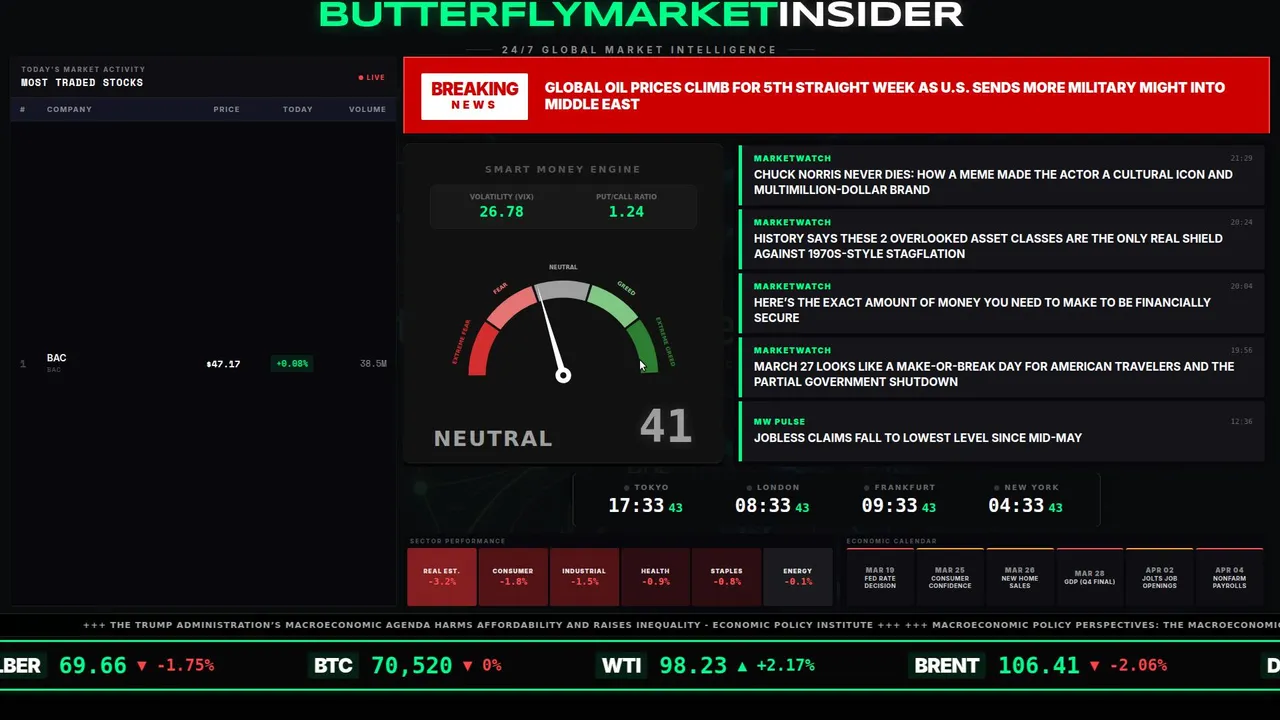This screenshot has height=720, width=1280.
Task: Click the Tokyo clock status dot
Action: coord(627,488)
